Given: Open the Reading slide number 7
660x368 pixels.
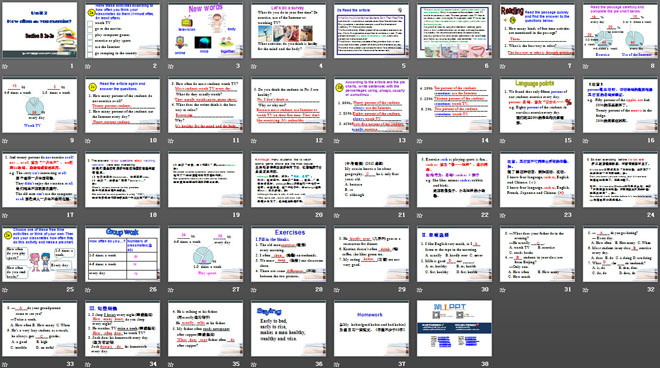Looking at the screenshot, I should [x=537, y=31].
